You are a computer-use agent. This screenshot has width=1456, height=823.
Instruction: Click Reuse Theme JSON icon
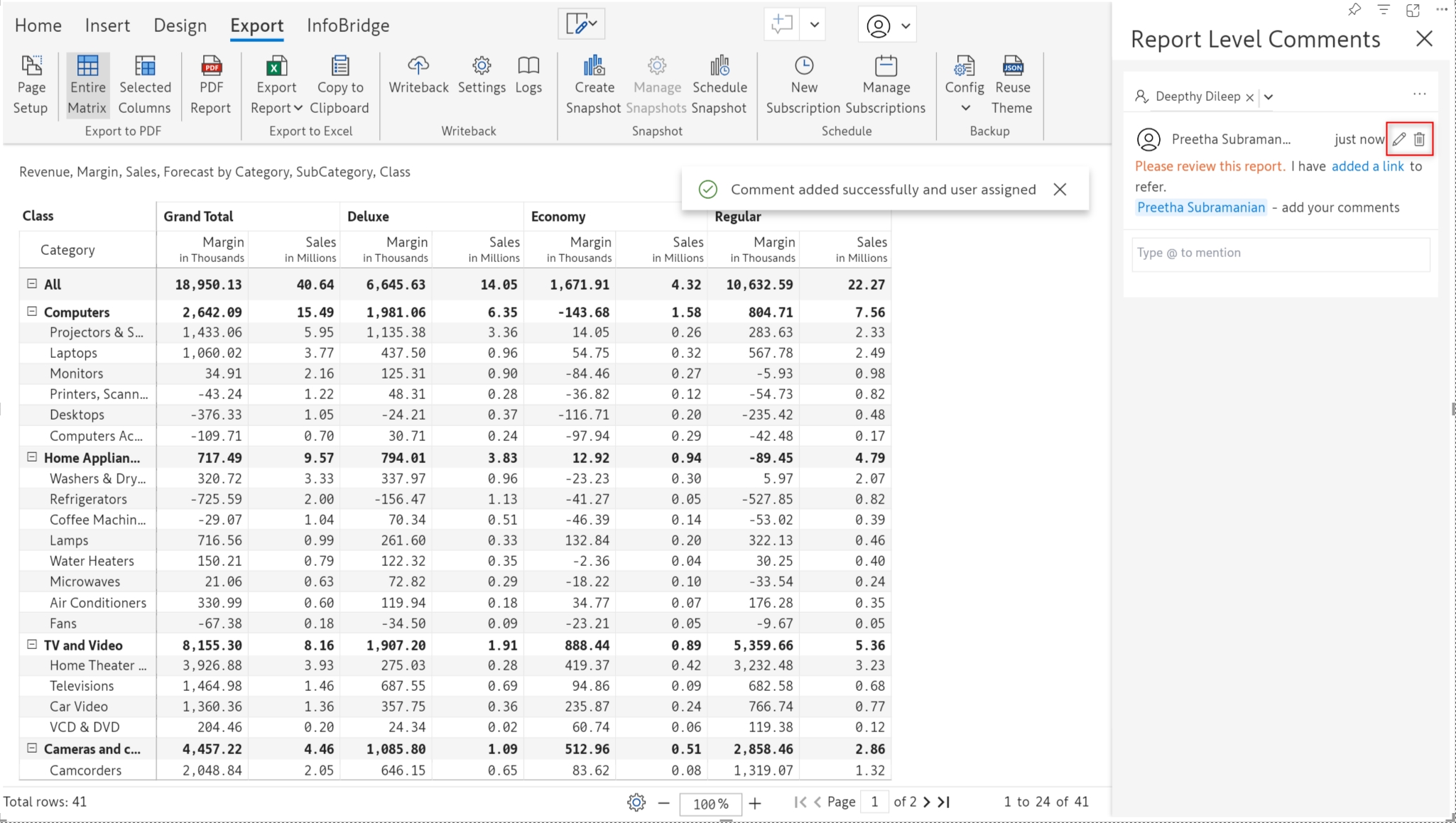click(x=1012, y=67)
